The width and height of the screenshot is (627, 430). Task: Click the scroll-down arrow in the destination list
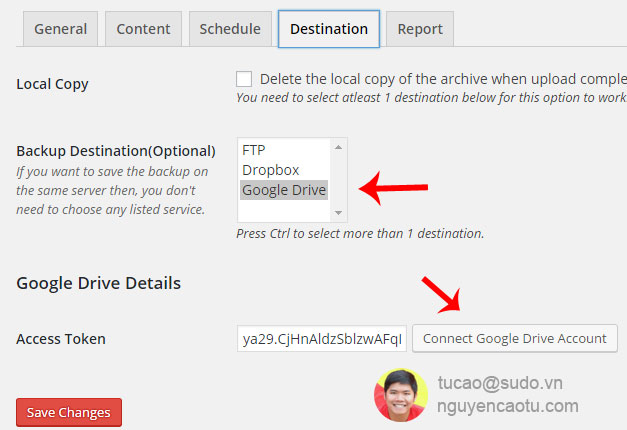[338, 212]
